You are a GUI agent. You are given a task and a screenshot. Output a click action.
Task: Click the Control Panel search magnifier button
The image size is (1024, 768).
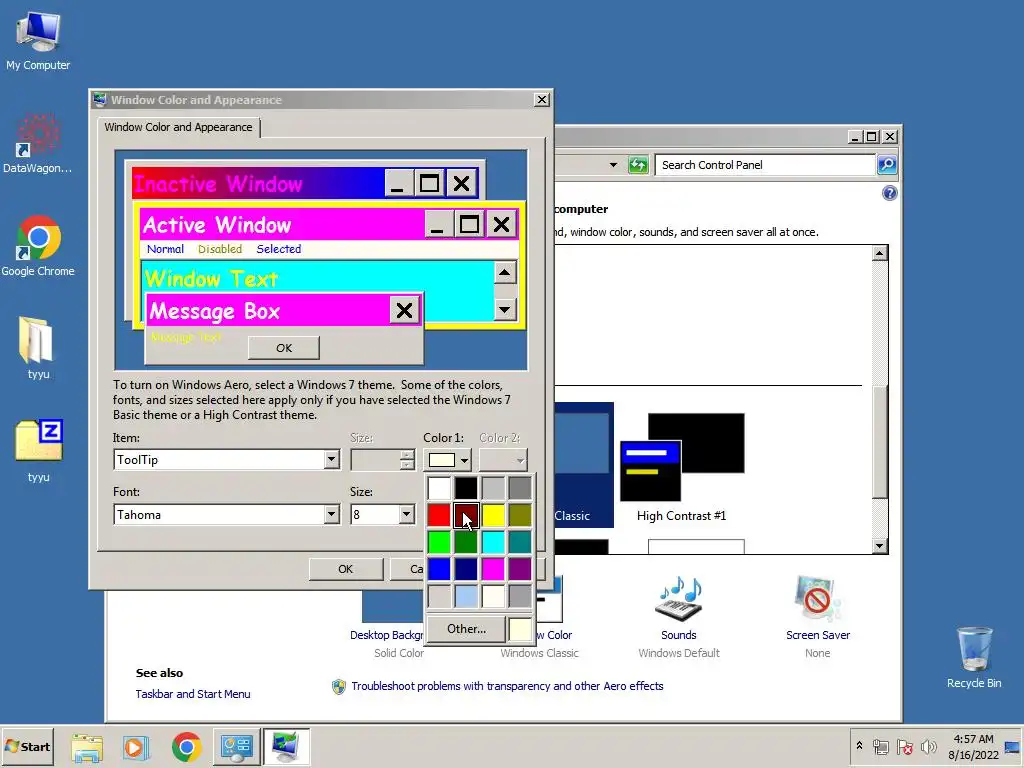click(887, 165)
